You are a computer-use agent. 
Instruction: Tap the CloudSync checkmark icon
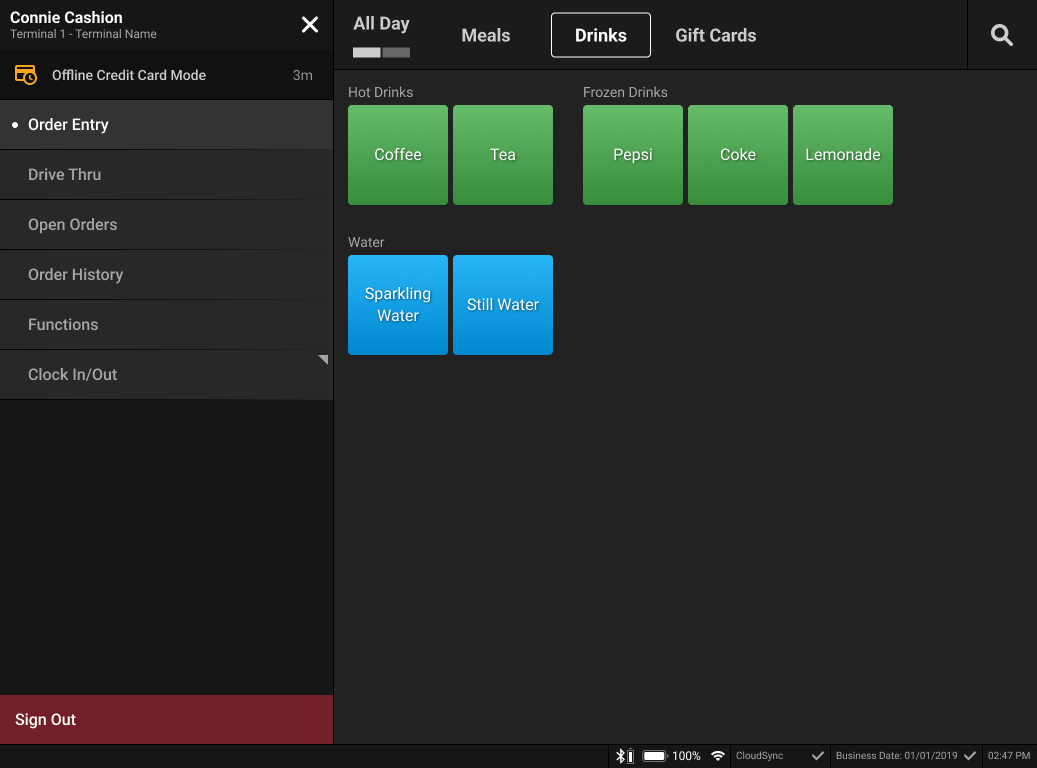pyautogui.click(x=817, y=756)
